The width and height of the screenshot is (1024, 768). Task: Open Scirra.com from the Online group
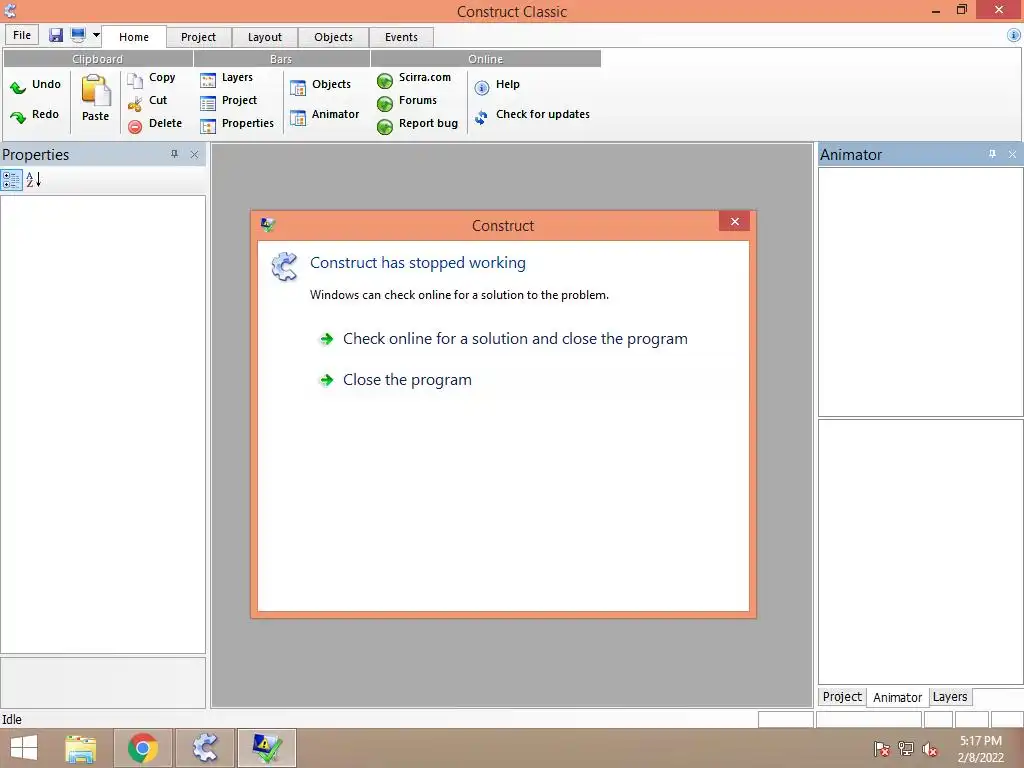point(413,78)
